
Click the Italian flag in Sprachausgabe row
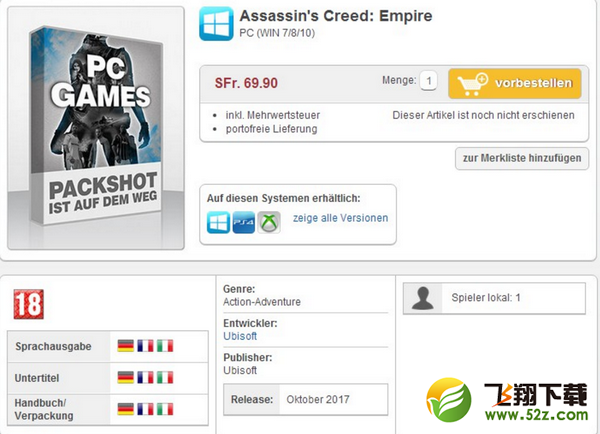pos(165,346)
